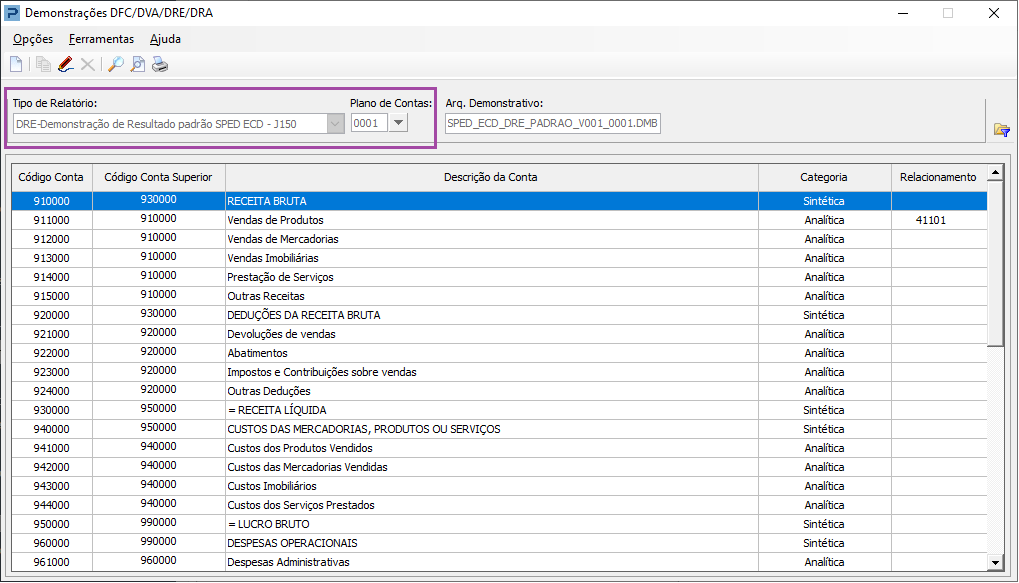Click the Search magnifier toolbar icon
1019x583 pixels.
116,64
